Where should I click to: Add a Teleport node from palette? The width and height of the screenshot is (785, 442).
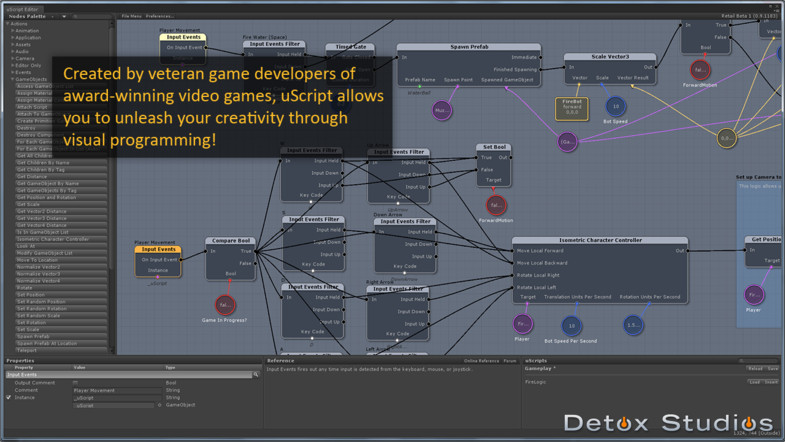tap(61, 350)
